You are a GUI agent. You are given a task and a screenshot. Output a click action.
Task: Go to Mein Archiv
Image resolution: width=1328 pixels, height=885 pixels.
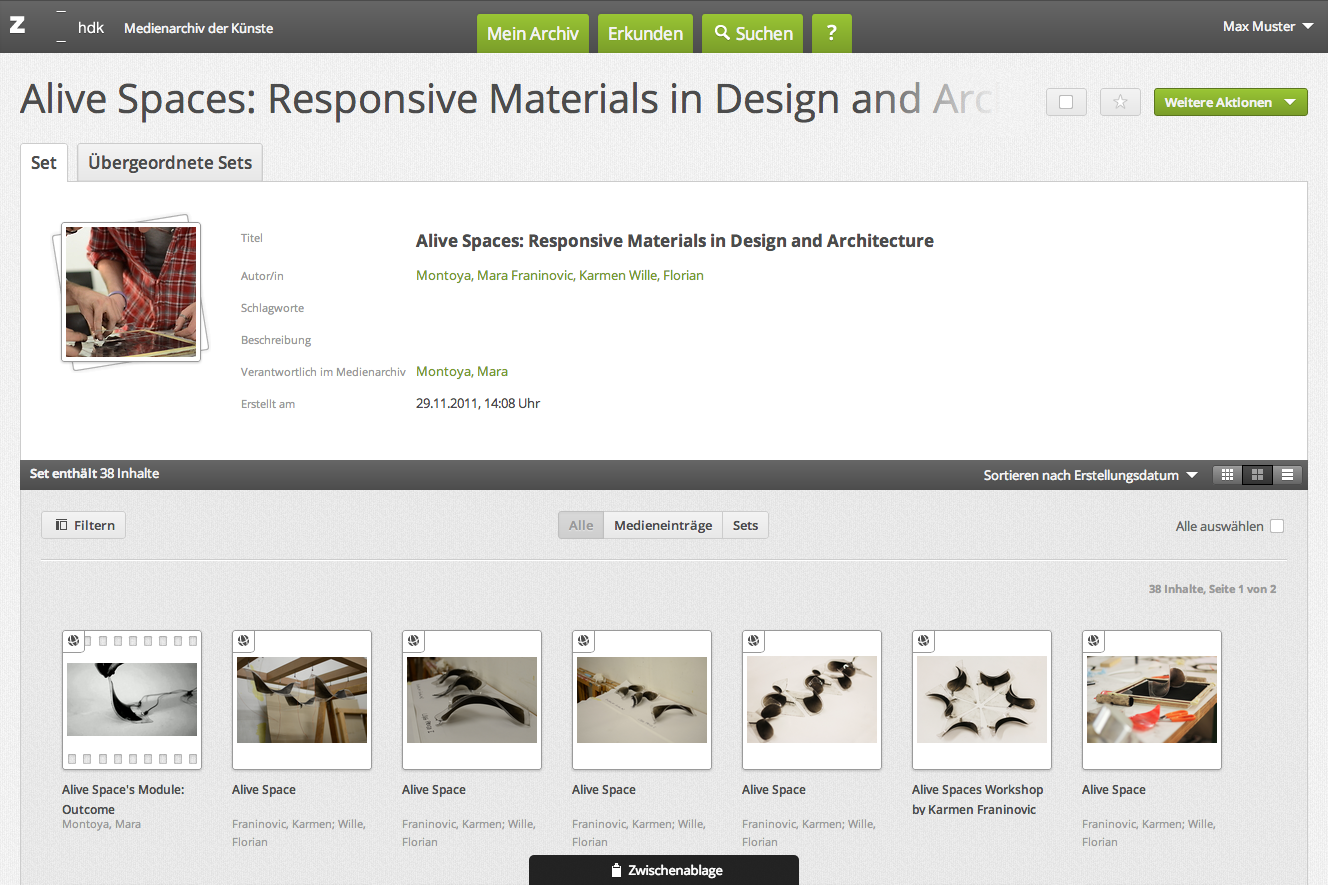pyautogui.click(x=532, y=33)
